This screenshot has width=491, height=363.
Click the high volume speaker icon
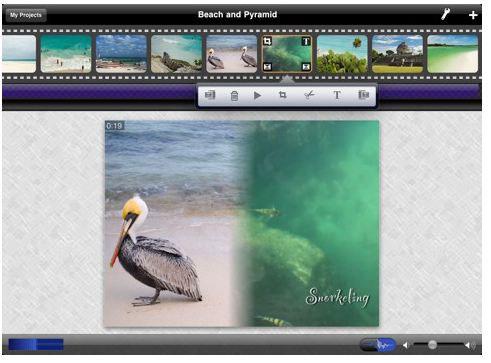coord(470,345)
